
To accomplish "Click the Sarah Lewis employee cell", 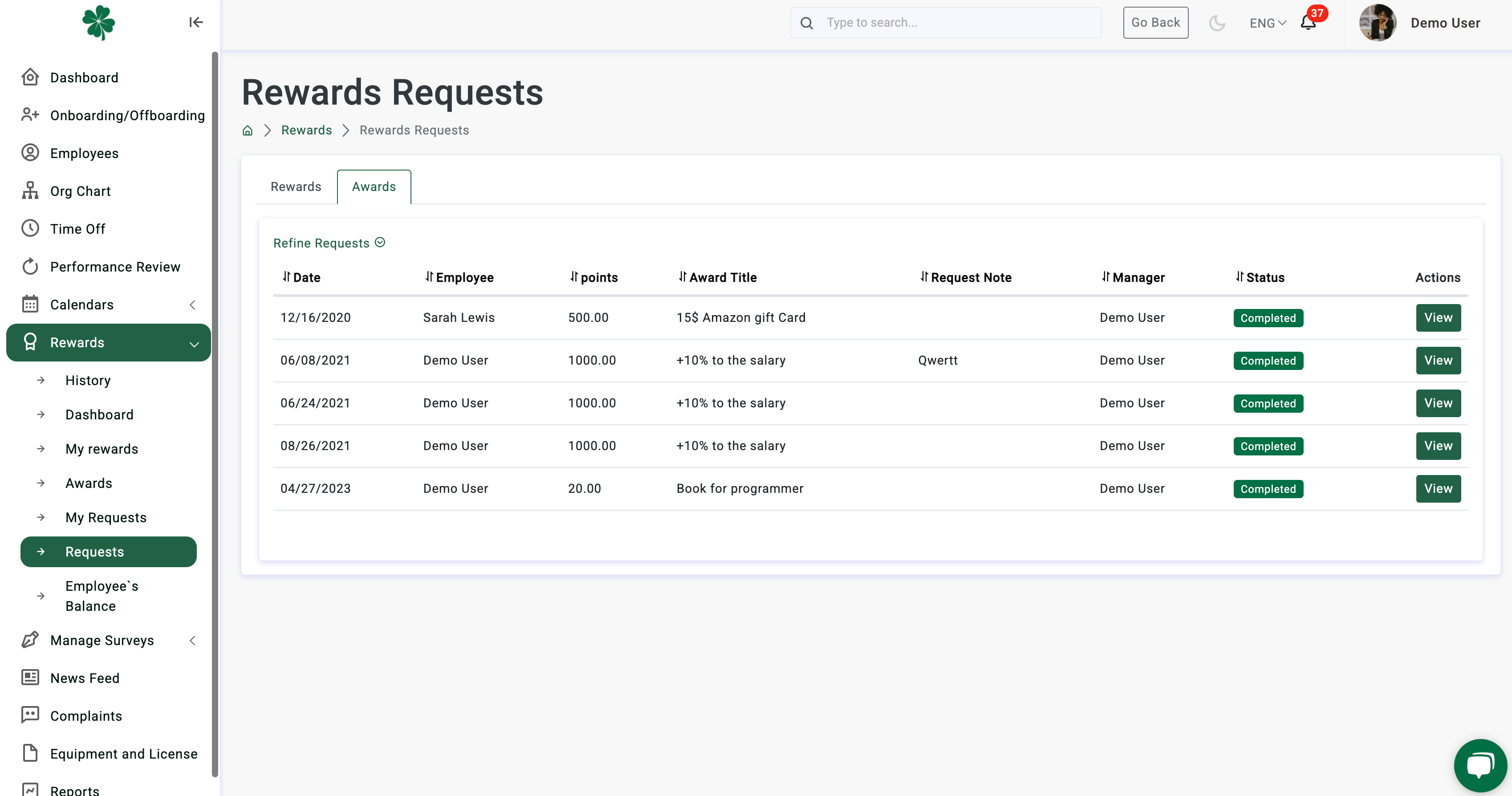I will pos(459,317).
